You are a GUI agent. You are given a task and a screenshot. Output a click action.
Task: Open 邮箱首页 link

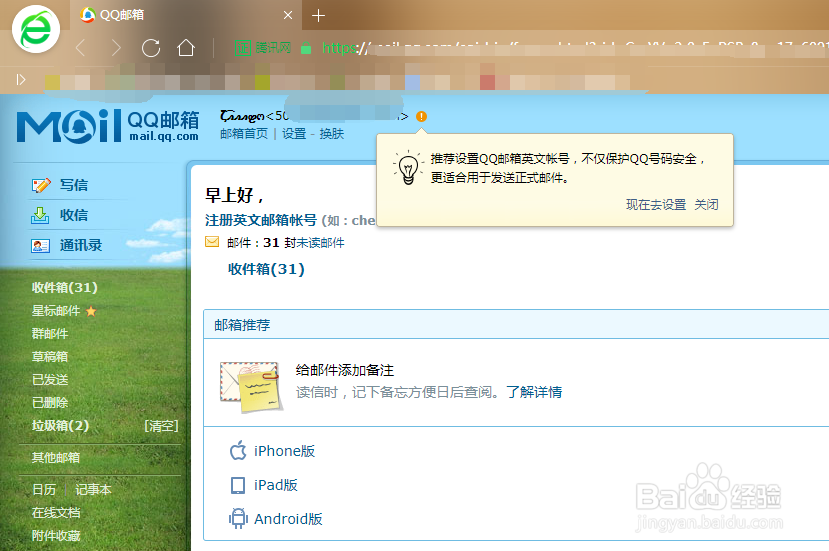[244, 134]
